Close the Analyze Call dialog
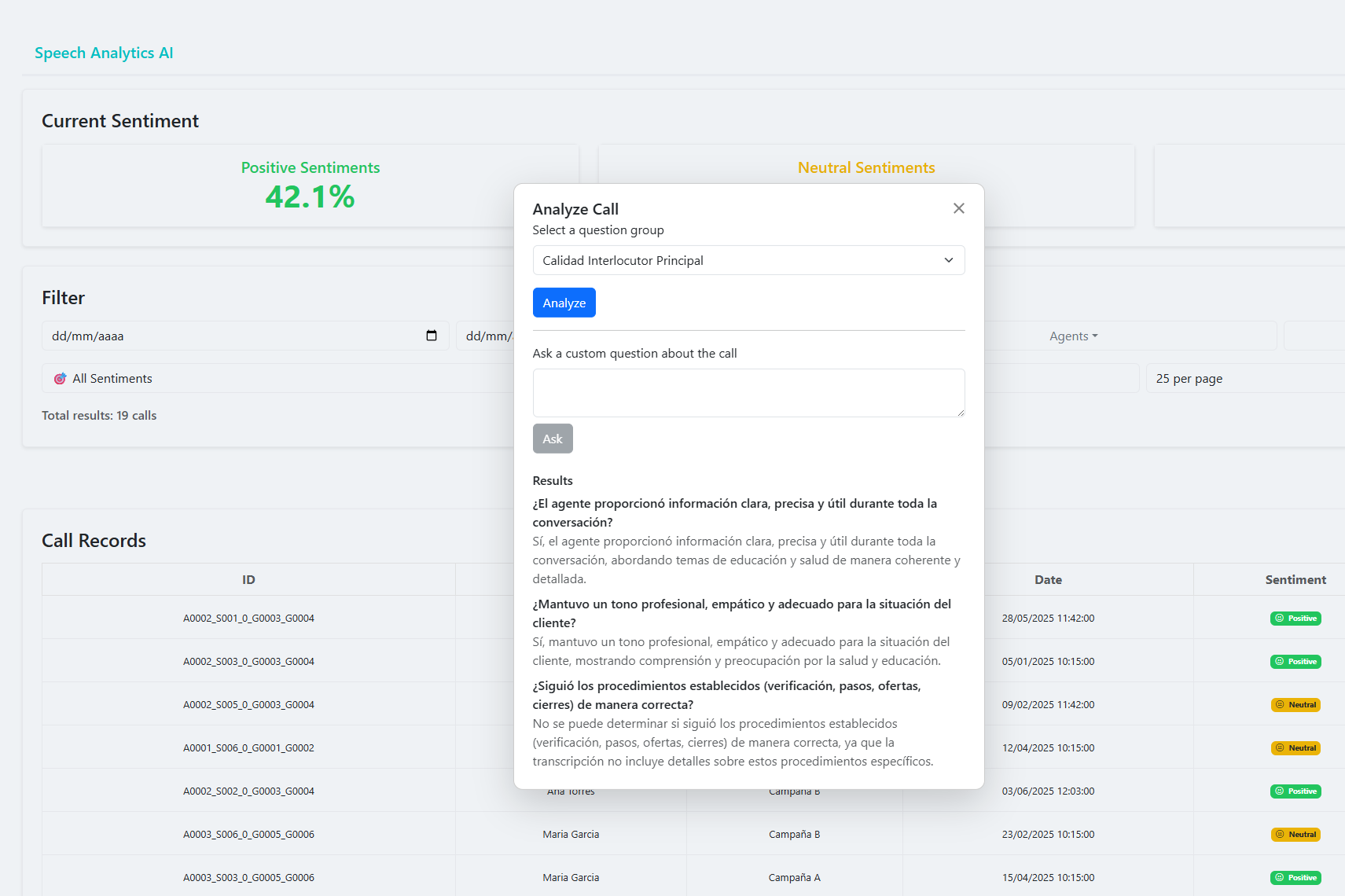Image resolution: width=1345 pixels, height=896 pixels. tap(958, 208)
